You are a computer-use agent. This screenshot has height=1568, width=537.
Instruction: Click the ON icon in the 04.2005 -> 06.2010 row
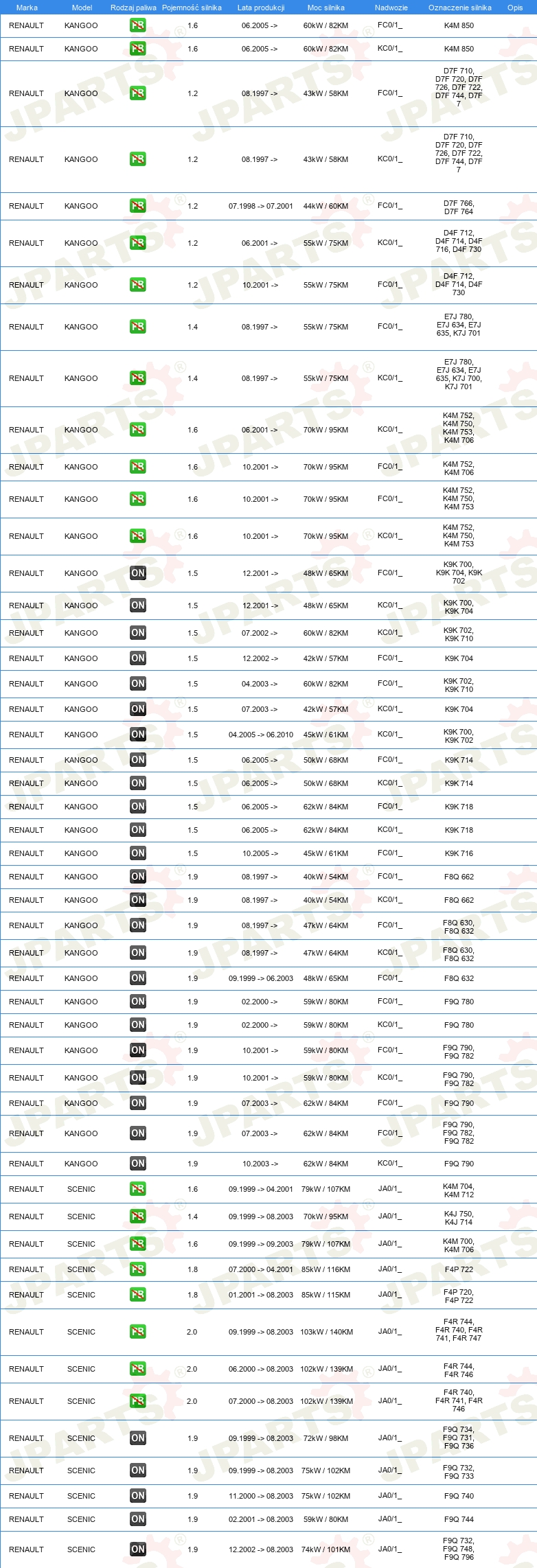coord(138,735)
